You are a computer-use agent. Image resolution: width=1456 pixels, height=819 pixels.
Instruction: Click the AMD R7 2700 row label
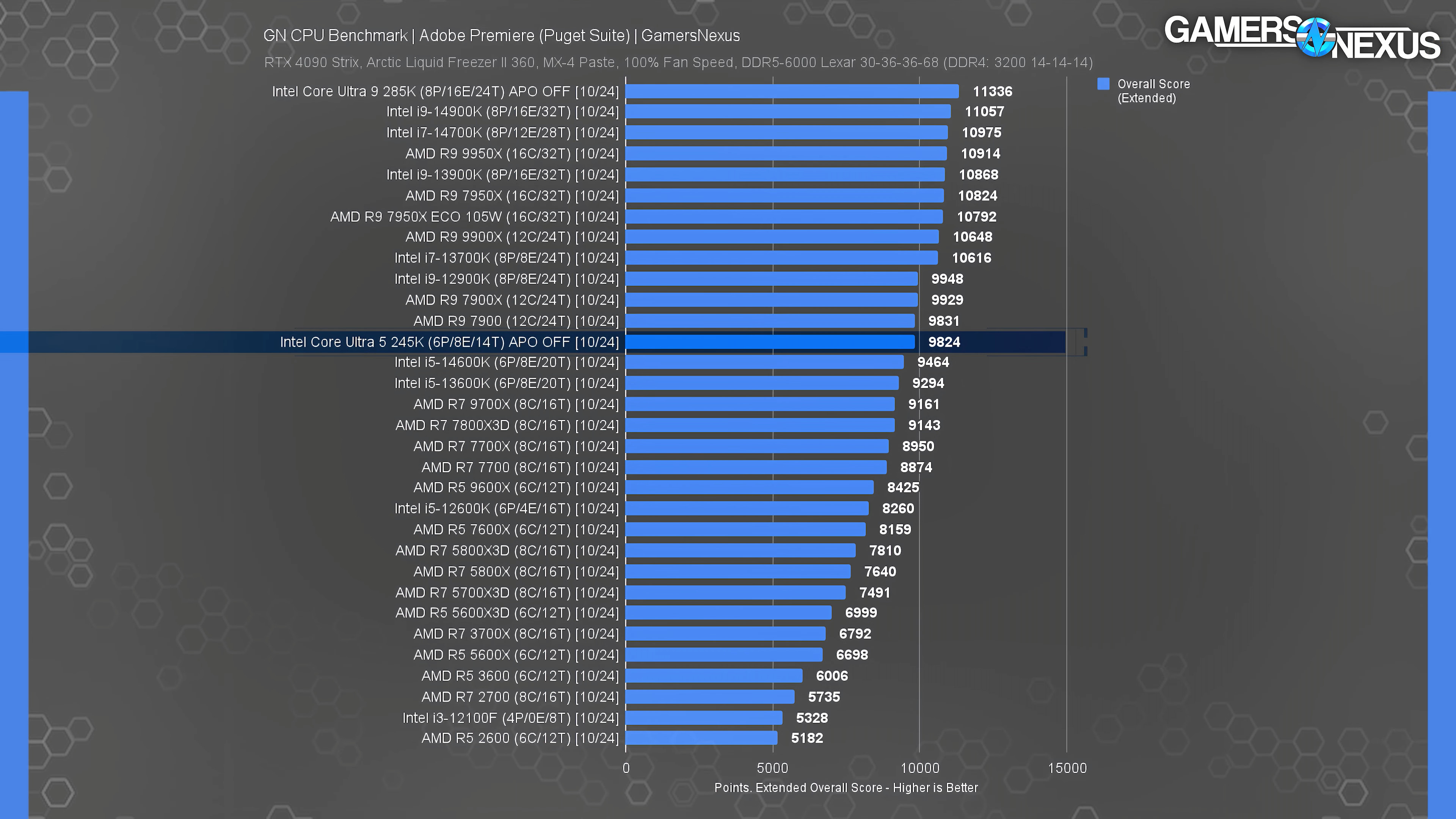[520, 697]
